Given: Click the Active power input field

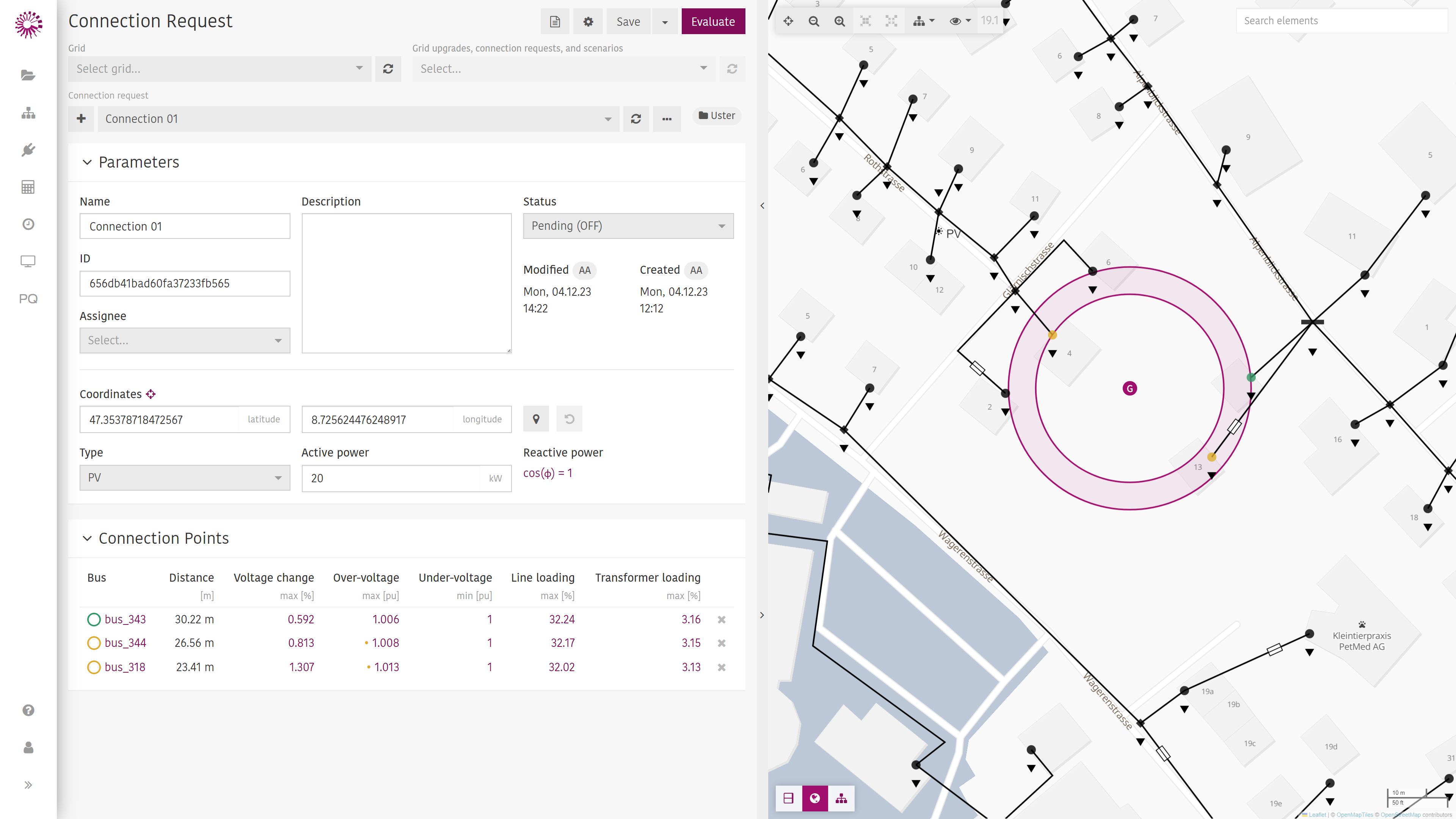Looking at the screenshot, I should [x=391, y=478].
